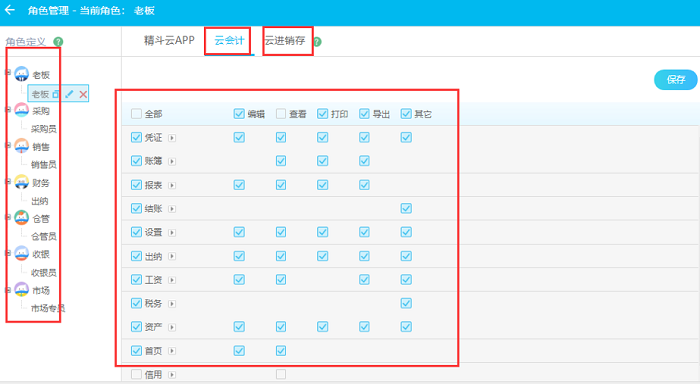
Task: Expand the 账簿 row arrow
Action: (172, 161)
